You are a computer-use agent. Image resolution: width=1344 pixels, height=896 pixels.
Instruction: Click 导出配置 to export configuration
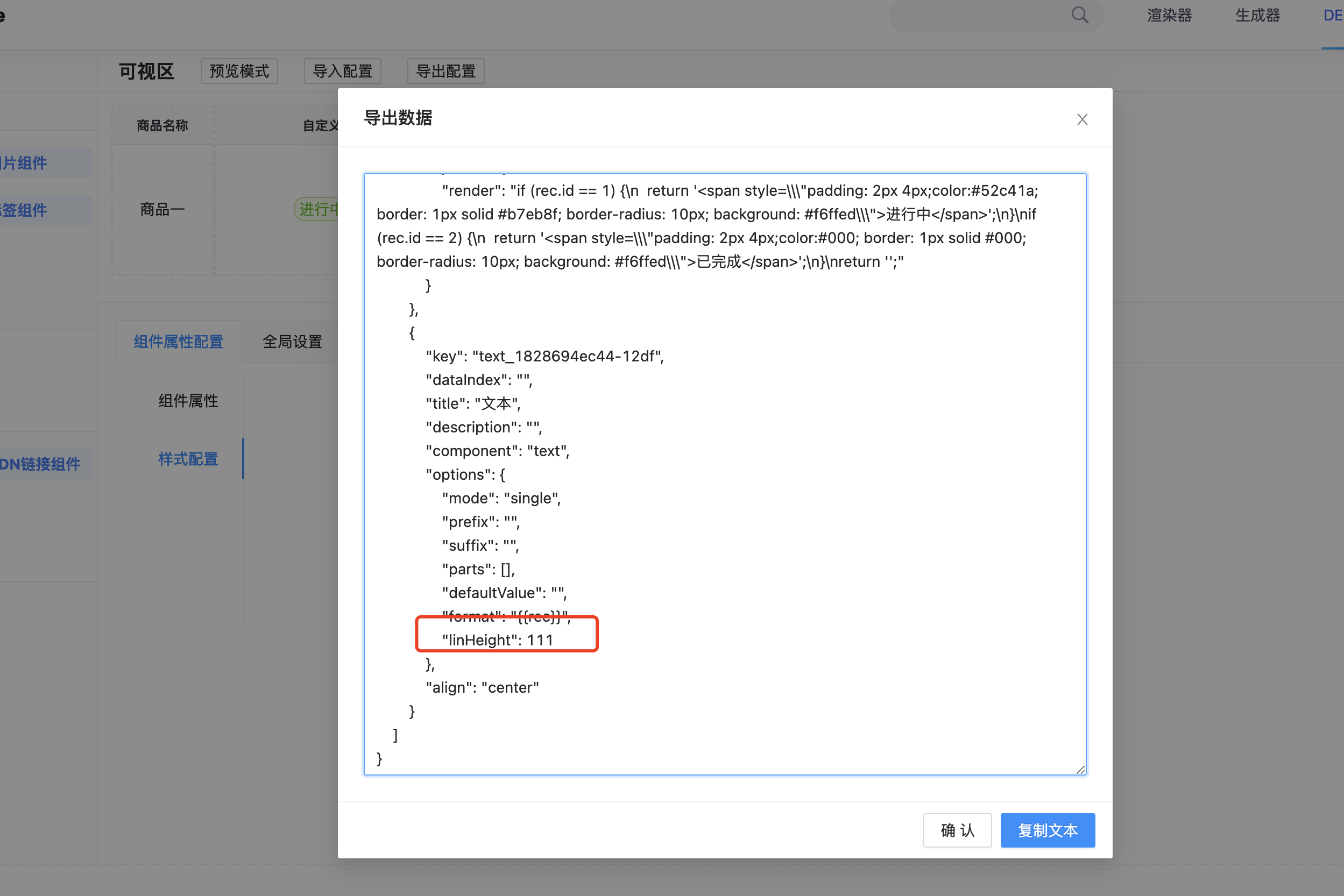click(445, 71)
